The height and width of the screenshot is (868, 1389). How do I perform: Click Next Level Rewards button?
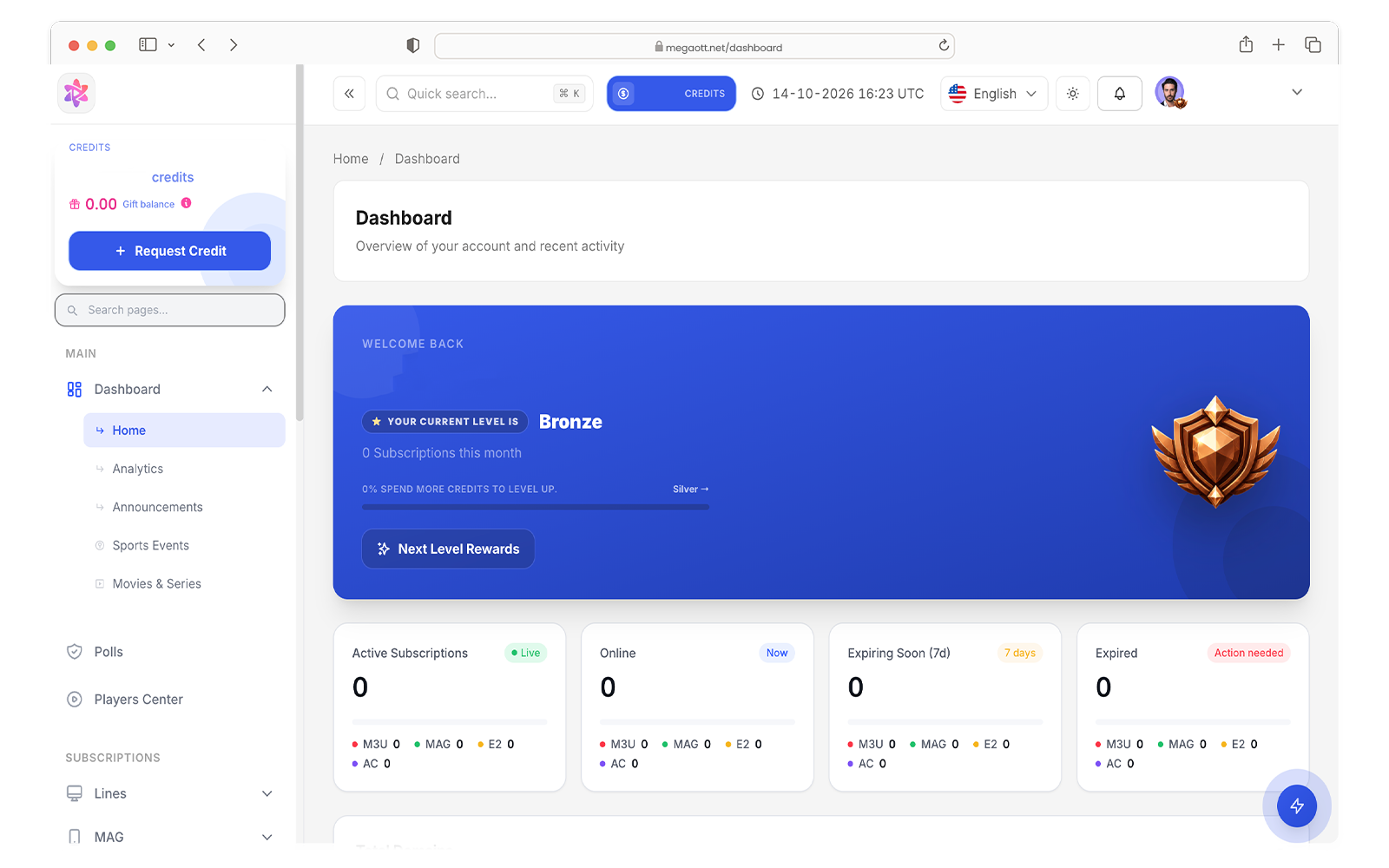pos(448,549)
